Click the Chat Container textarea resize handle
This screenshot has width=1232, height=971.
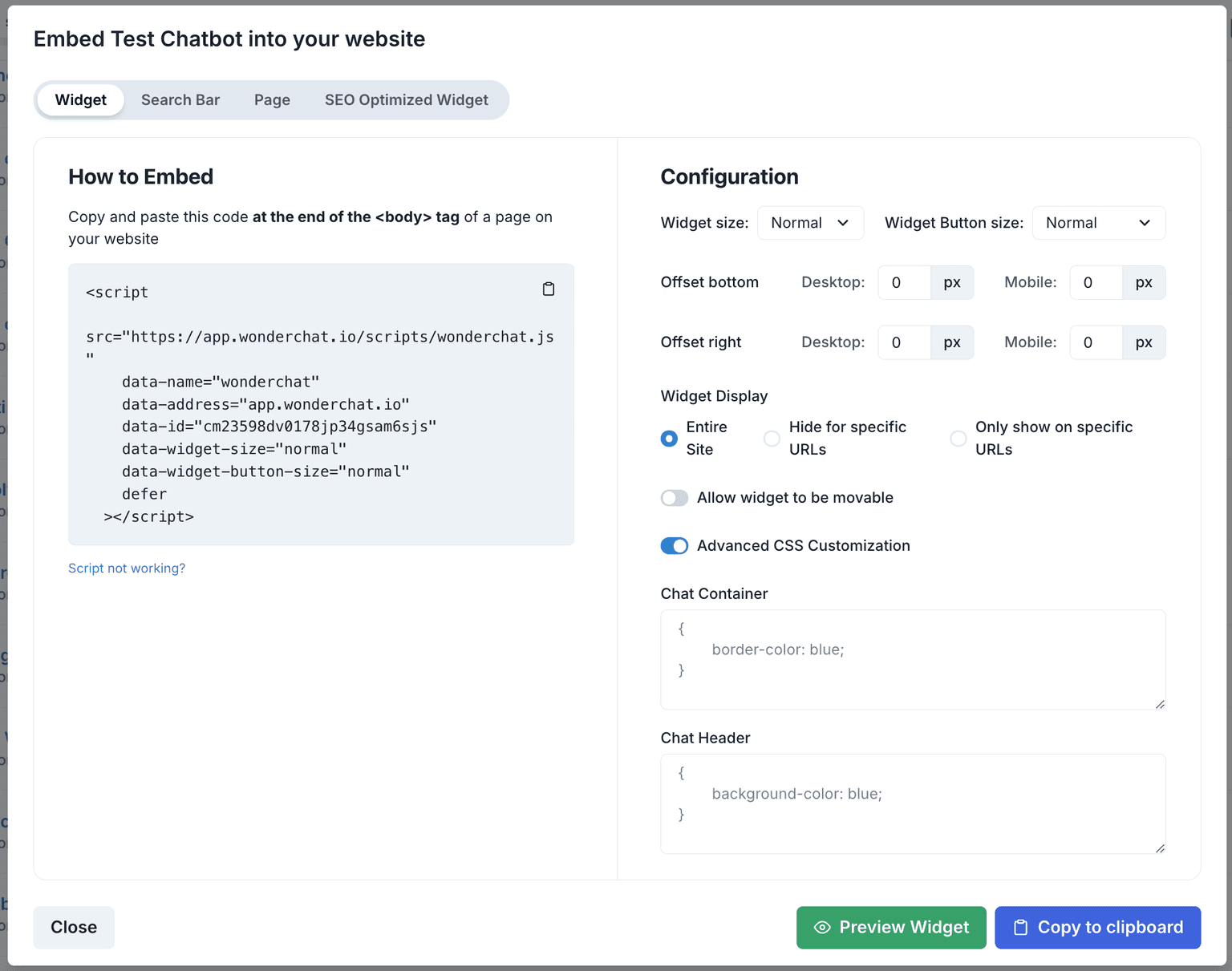click(x=1160, y=704)
